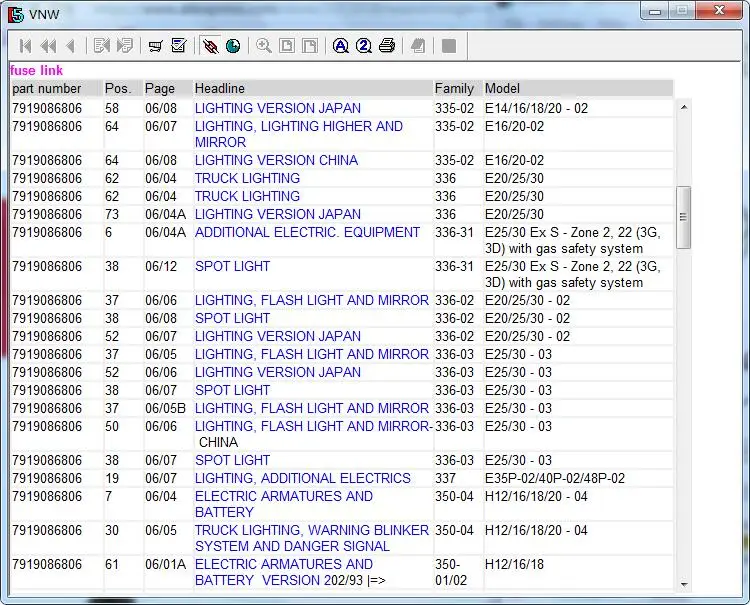750x605 pixels.
Task: Click the scrollbar up arrow
Action: pyautogui.click(x=684, y=107)
